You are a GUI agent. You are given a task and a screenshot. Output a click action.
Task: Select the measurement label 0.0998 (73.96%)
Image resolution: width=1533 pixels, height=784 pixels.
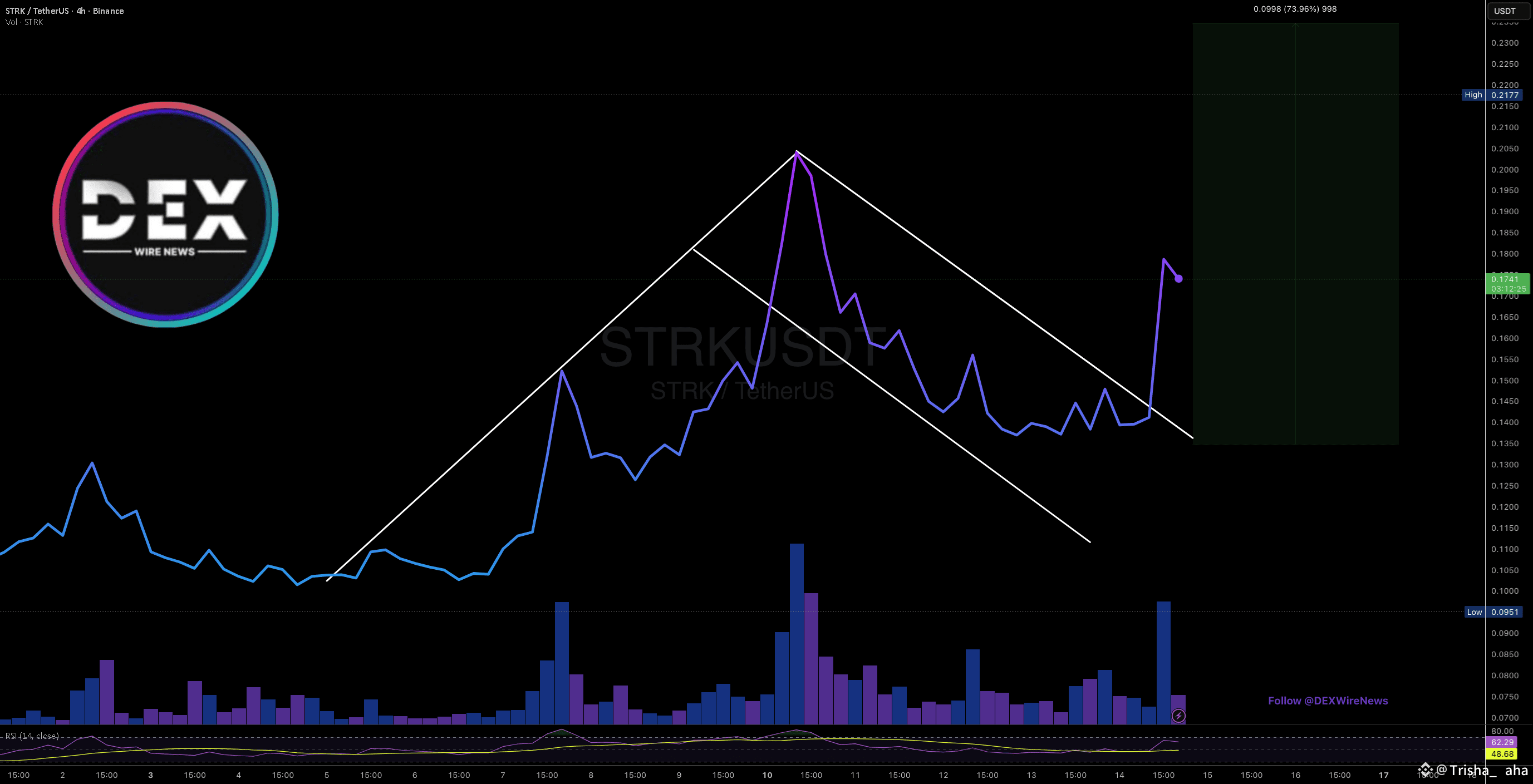pos(1294,9)
